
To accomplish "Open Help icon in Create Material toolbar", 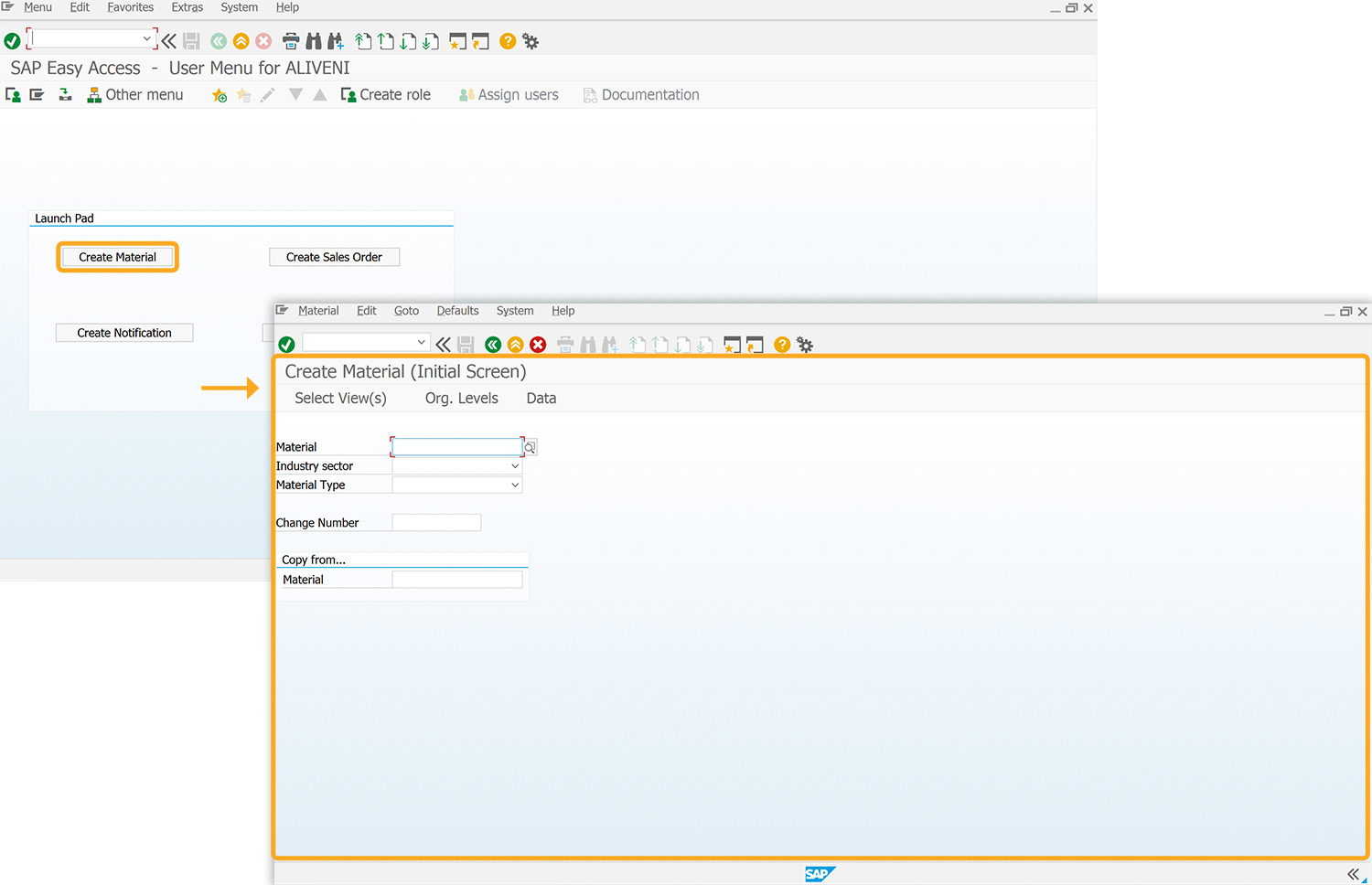I will click(x=782, y=345).
